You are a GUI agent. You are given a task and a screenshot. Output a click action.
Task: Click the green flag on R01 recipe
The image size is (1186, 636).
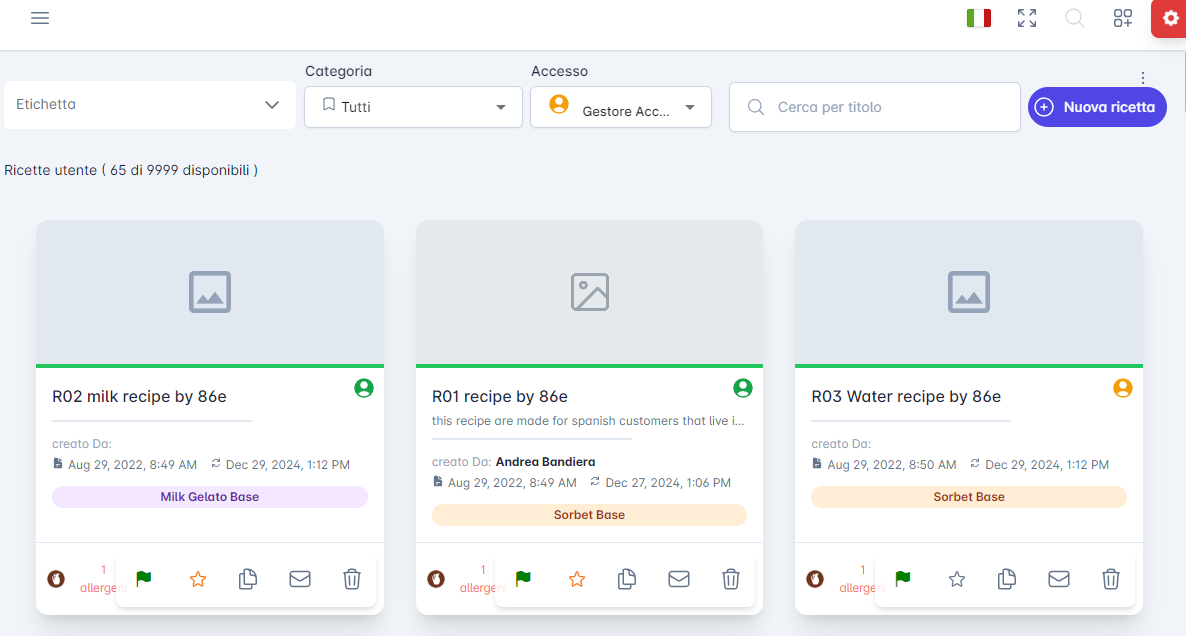(x=523, y=578)
